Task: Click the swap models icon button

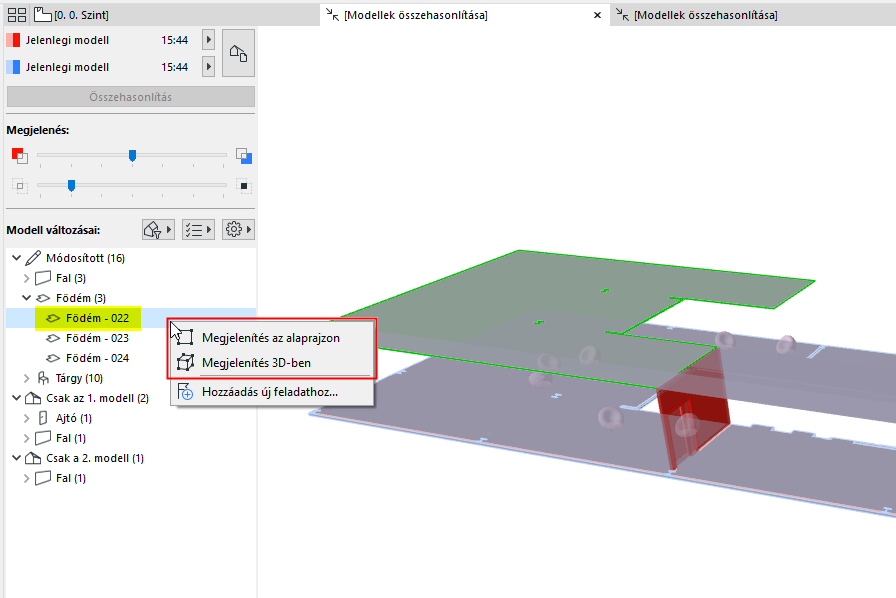Action: 238,53
